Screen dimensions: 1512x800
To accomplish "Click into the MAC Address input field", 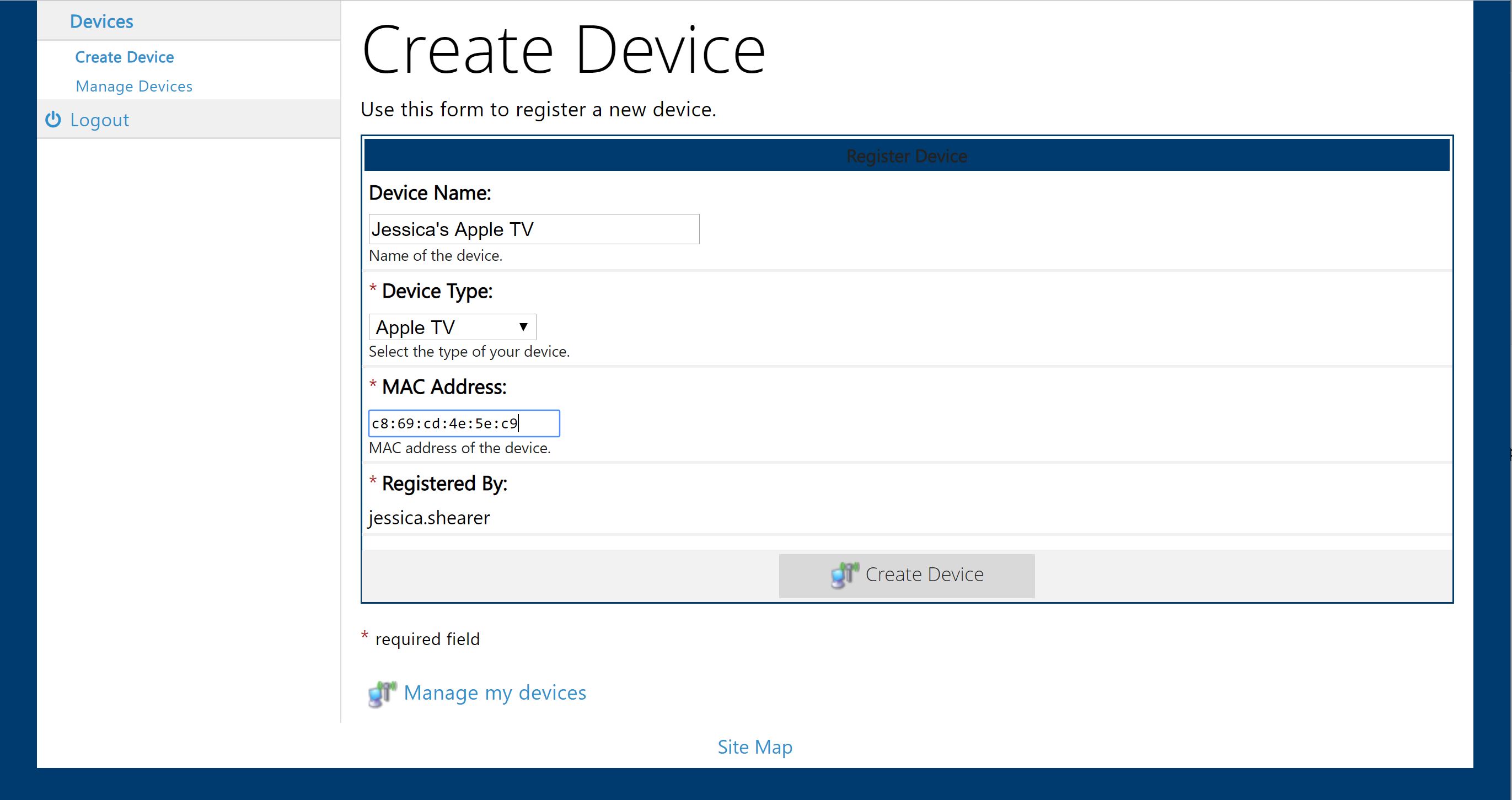I will point(464,423).
